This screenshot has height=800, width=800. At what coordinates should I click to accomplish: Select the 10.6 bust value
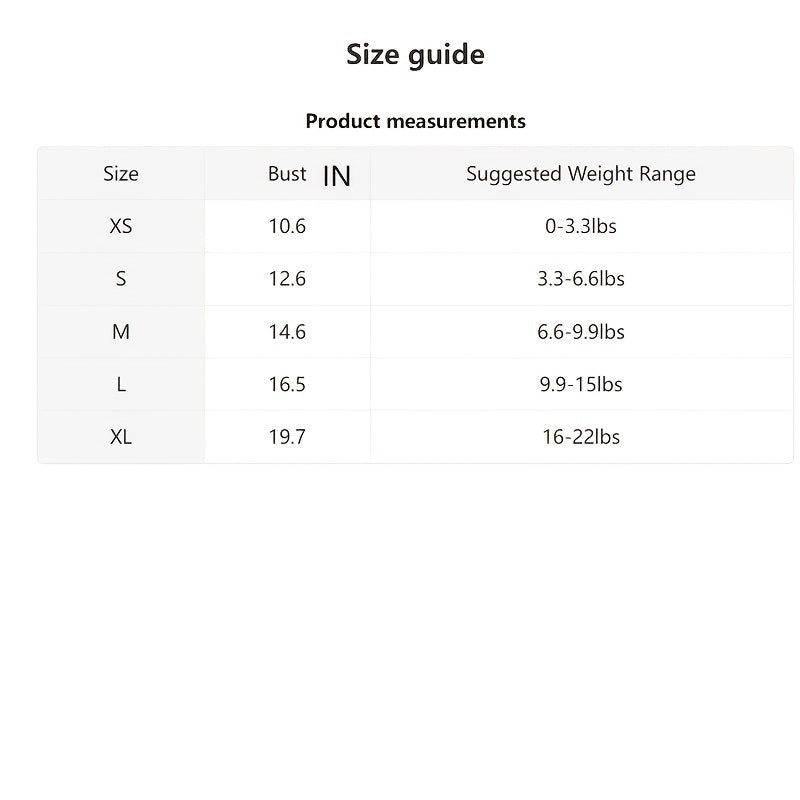pyautogui.click(x=287, y=227)
